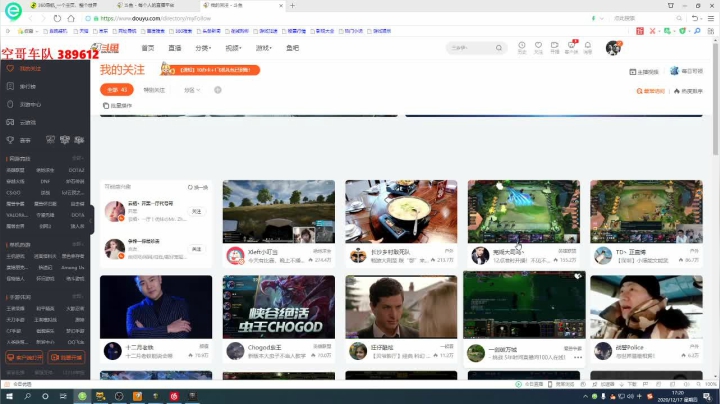Click the 我要开播 button in sidebar
This screenshot has height=404, width=720.
[x=67, y=357]
